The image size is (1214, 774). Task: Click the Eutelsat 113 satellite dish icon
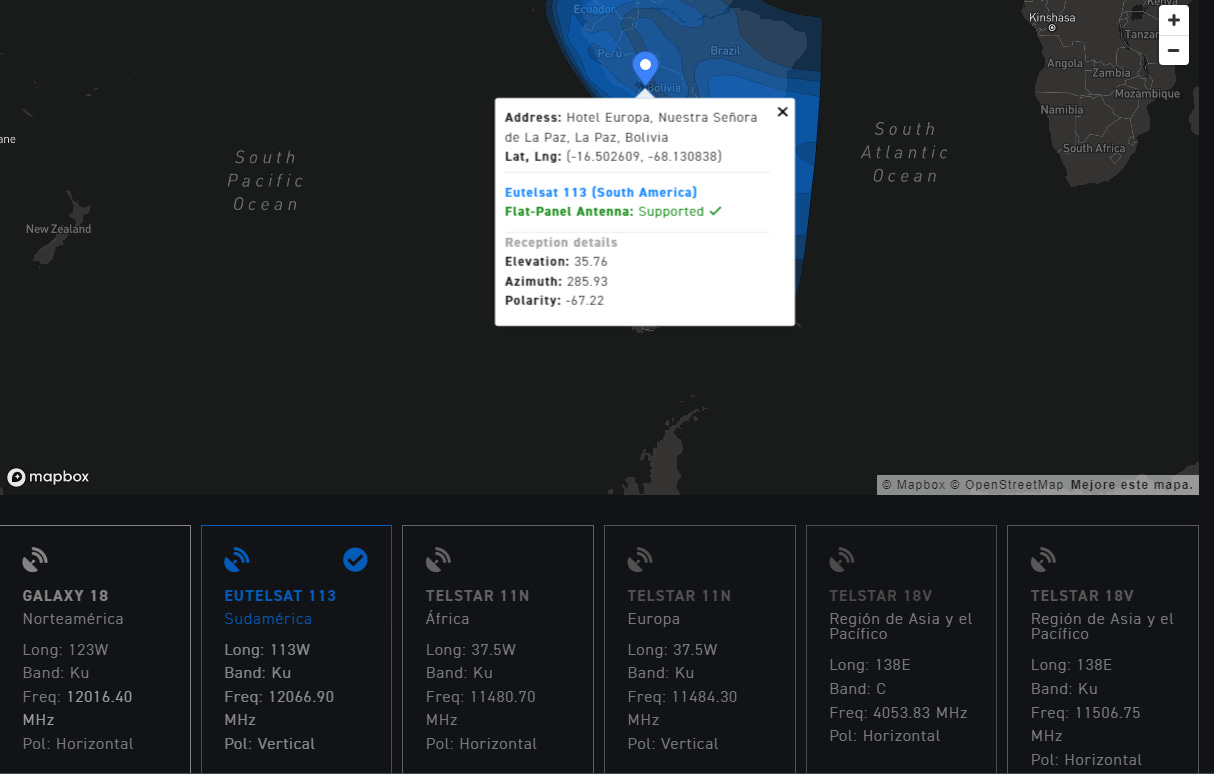237,560
